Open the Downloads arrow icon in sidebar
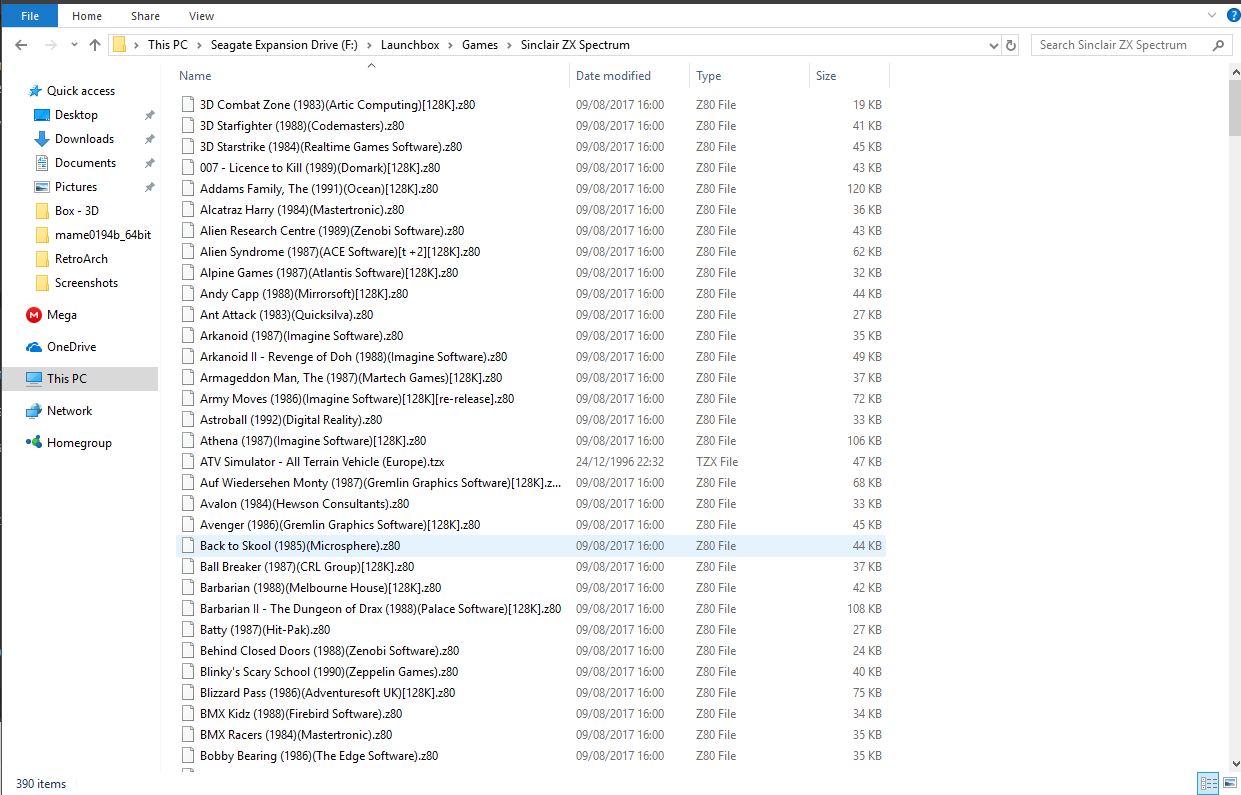Screen dimensions: 1241x795 pyautogui.click(x=42, y=139)
